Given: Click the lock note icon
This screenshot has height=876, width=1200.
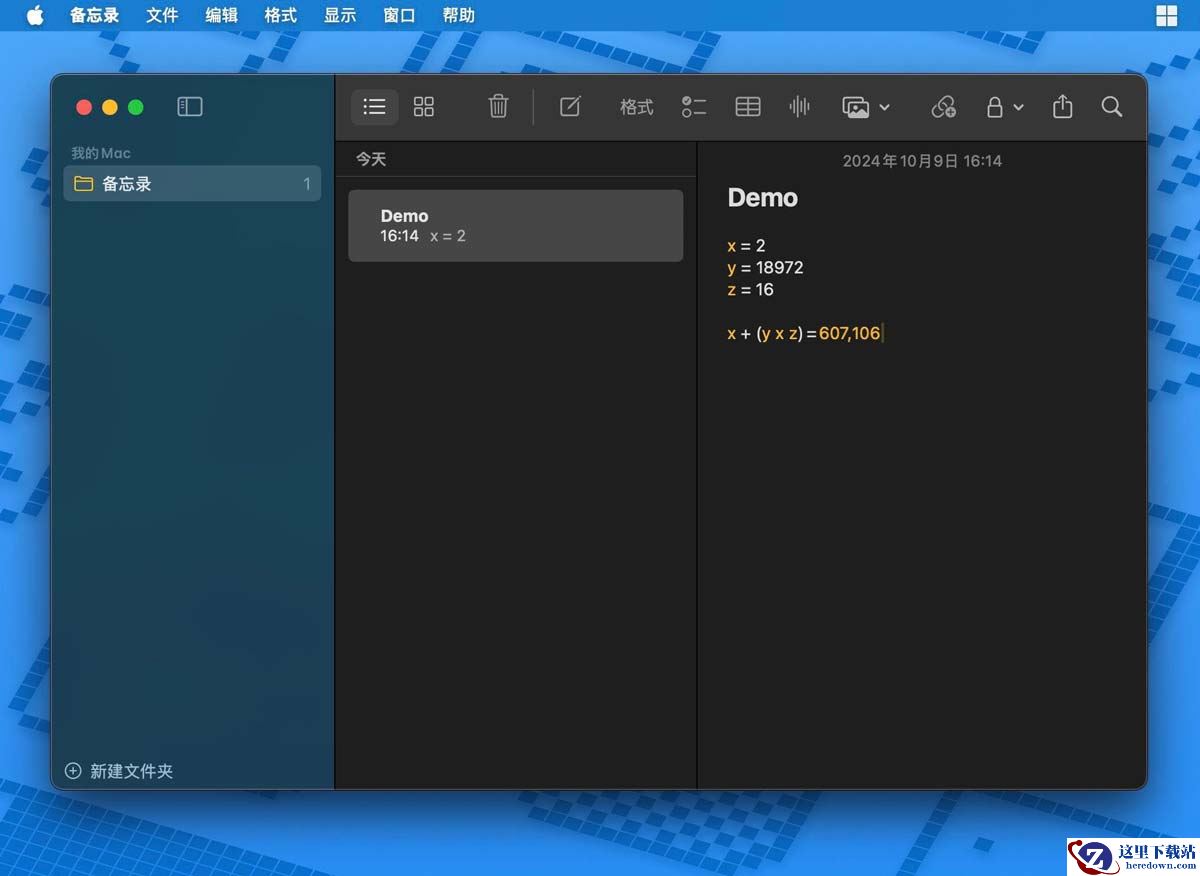Looking at the screenshot, I should click(x=995, y=107).
